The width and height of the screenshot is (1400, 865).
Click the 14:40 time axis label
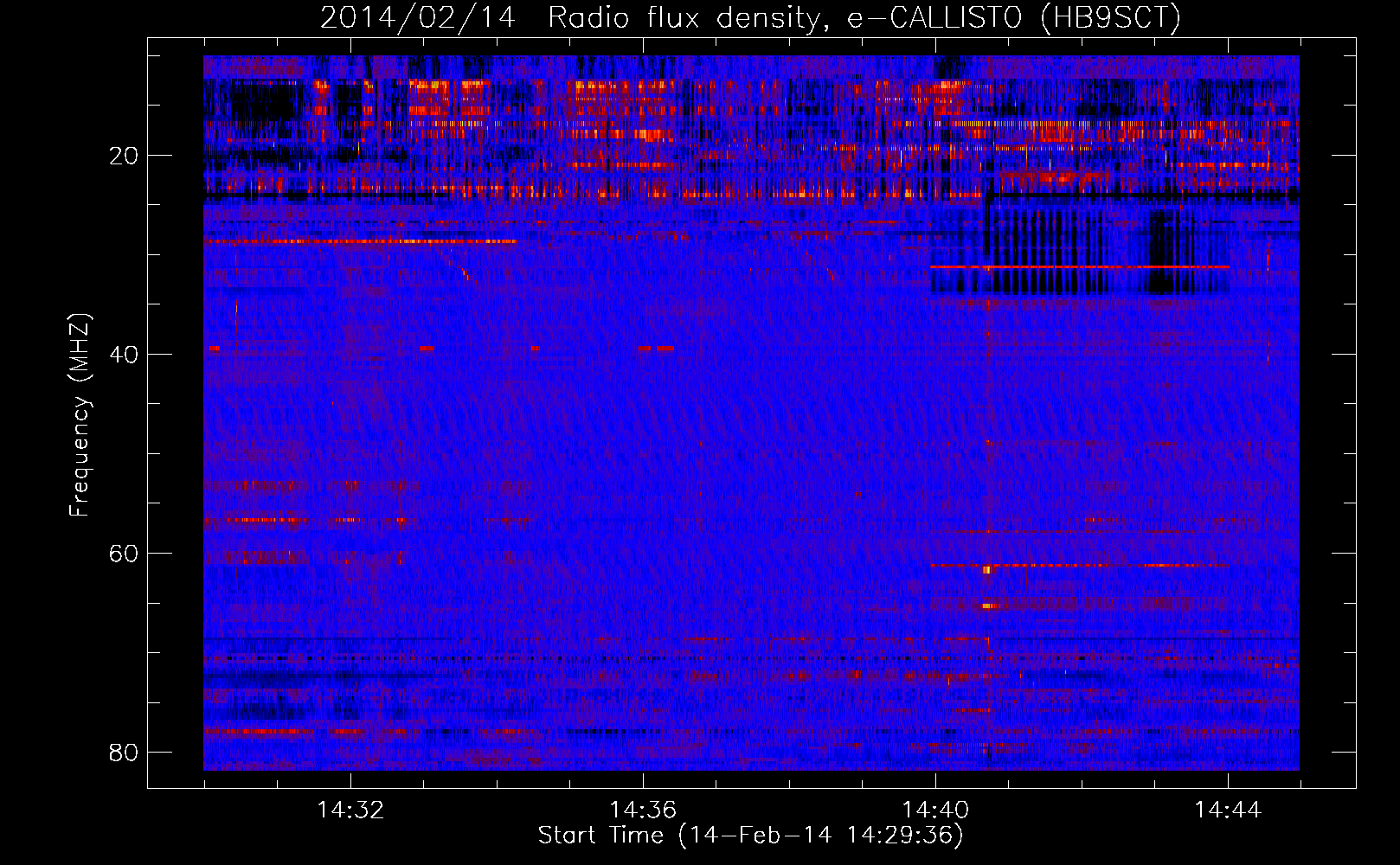pos(935,811)
